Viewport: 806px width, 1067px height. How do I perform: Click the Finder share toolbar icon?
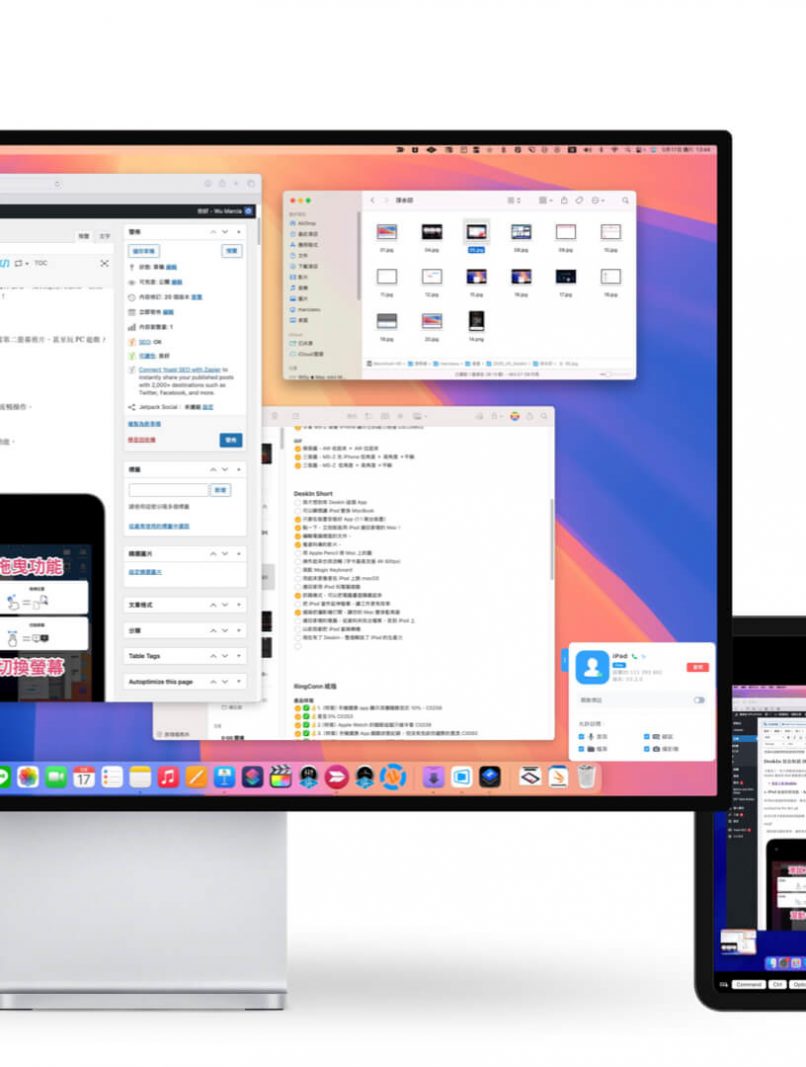pos(565,201)
